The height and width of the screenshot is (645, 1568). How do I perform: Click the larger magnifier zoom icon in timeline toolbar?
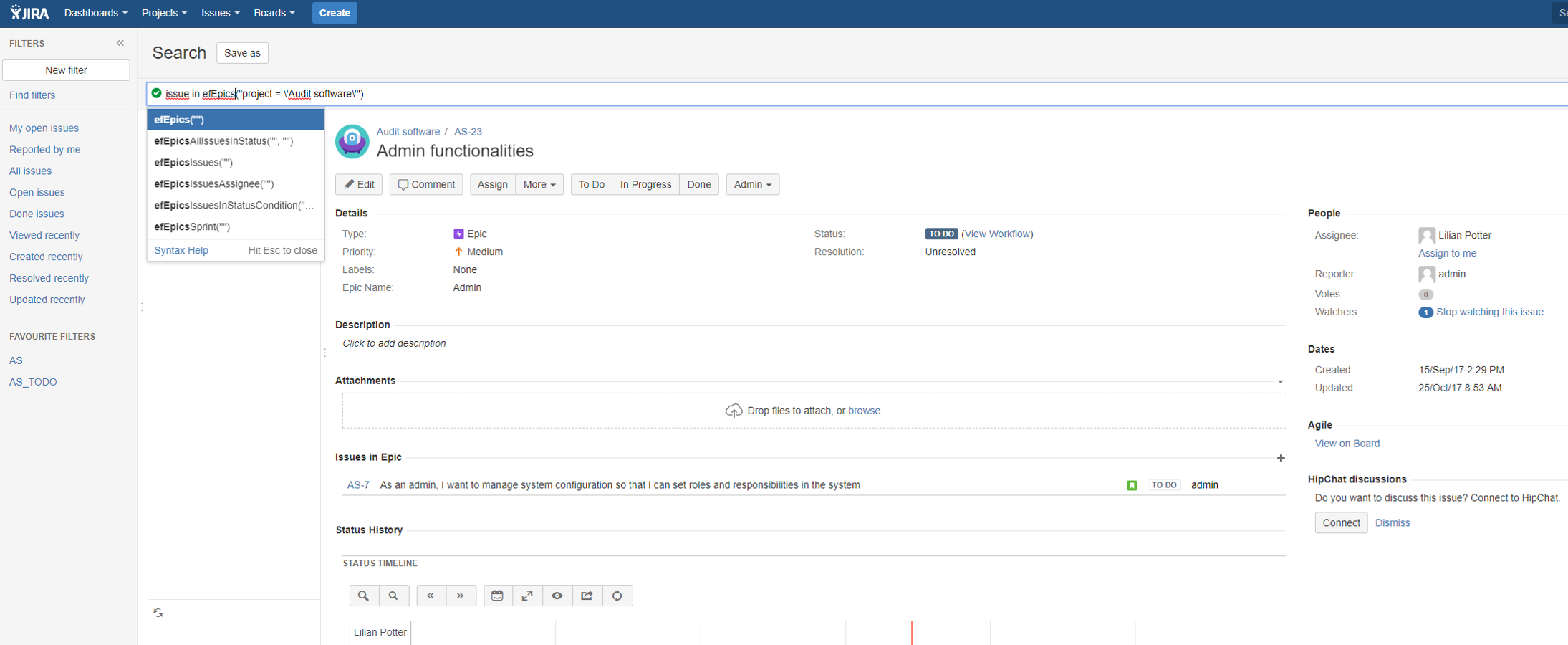364,596
